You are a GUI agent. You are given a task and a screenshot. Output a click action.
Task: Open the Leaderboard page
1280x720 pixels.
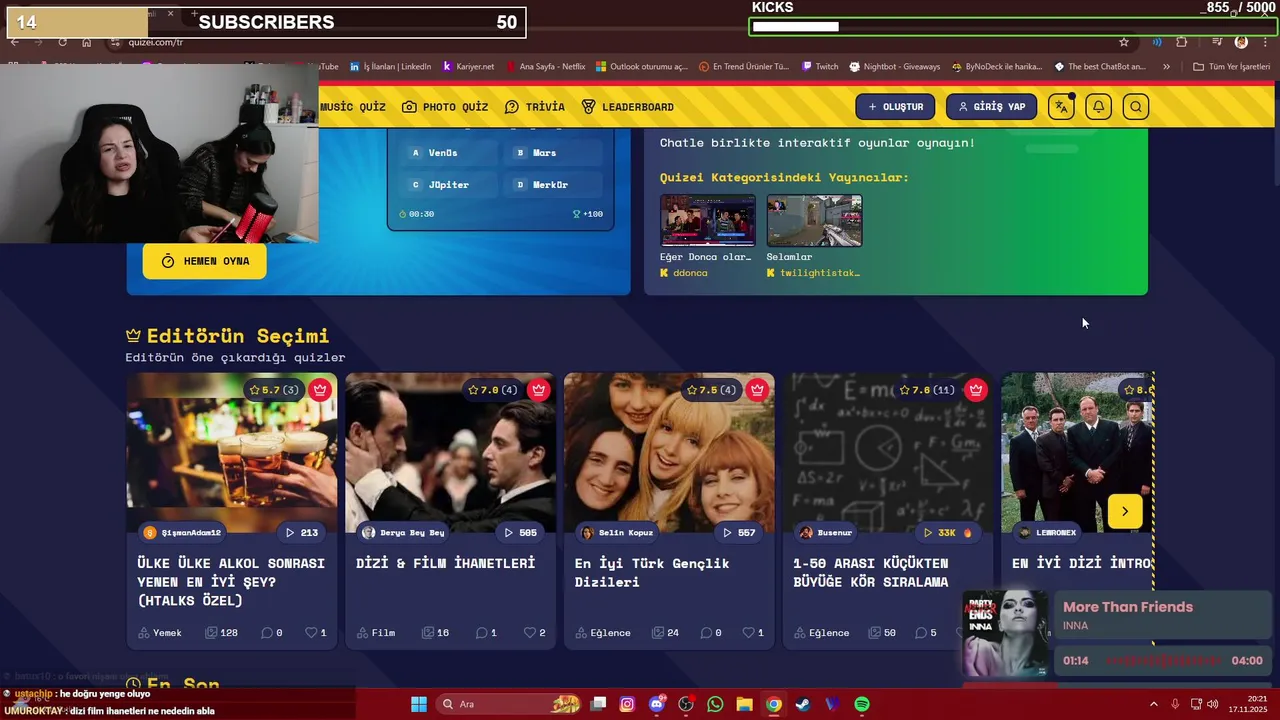click(627, 107)
